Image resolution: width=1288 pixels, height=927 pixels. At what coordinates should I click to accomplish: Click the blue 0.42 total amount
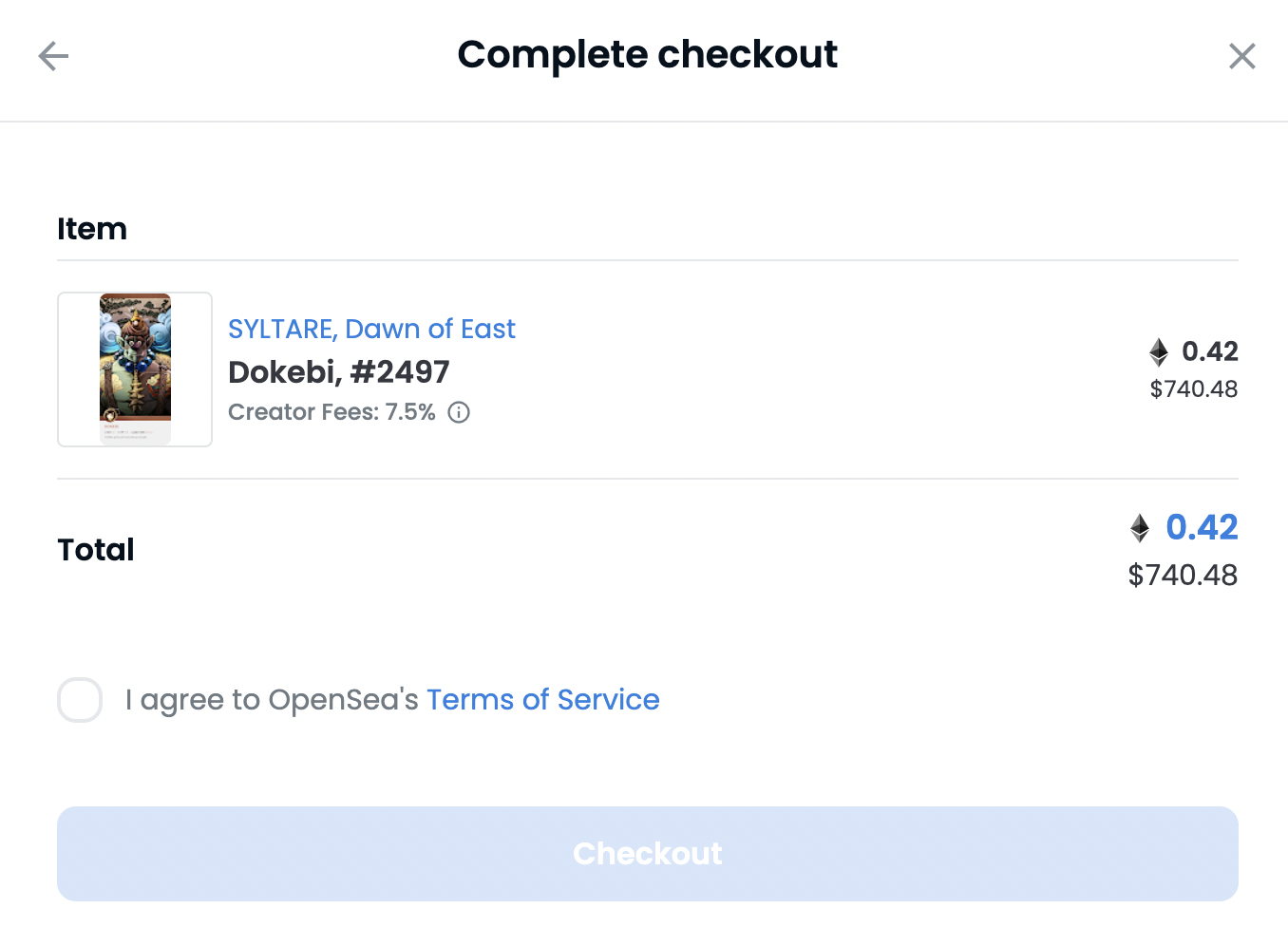(1202, 527)
